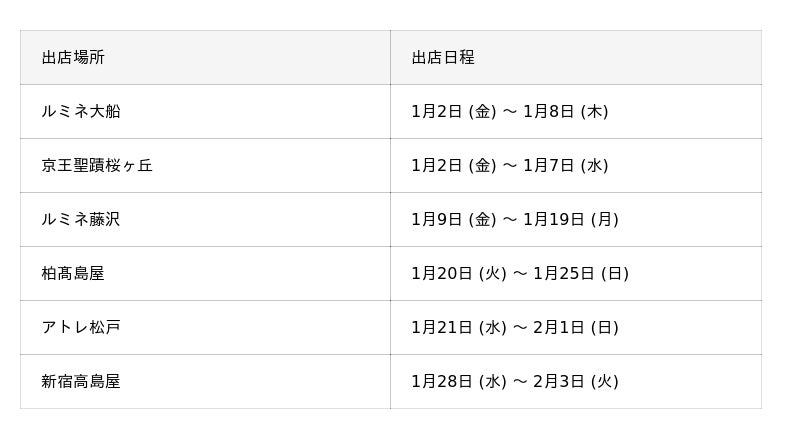Select the start date 1月9日 (金)

pos(454,219)
